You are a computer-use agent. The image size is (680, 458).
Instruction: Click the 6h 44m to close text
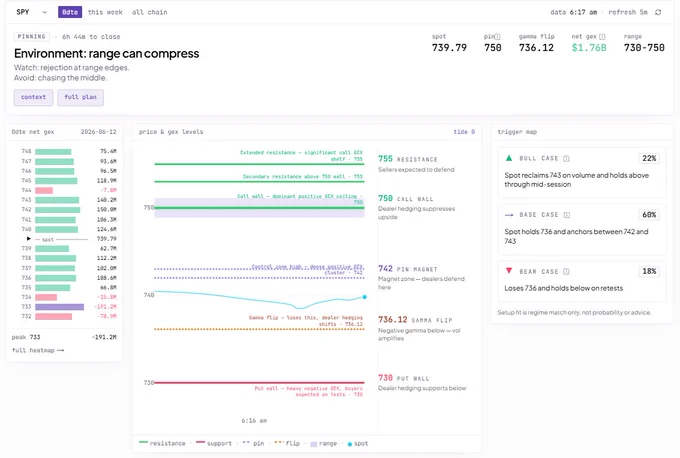(x=91, y=37)
